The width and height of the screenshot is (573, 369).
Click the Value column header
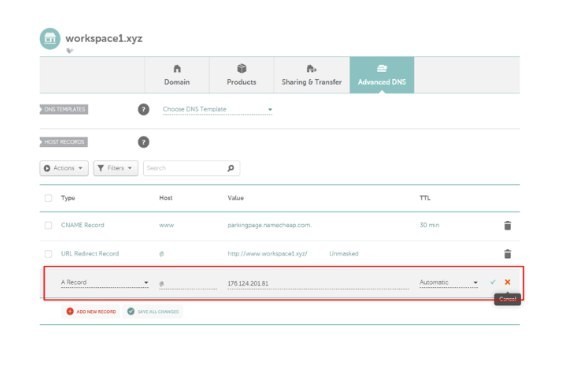pos(236,198)
